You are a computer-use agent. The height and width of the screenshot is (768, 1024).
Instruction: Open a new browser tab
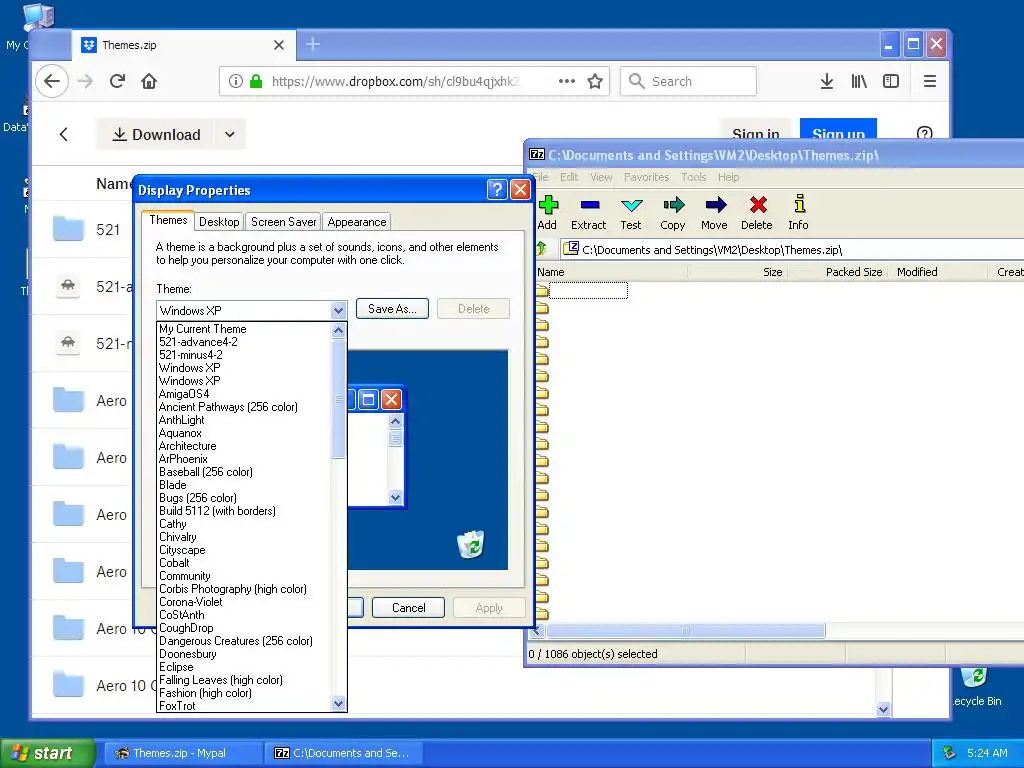click(x=313, y=44)
